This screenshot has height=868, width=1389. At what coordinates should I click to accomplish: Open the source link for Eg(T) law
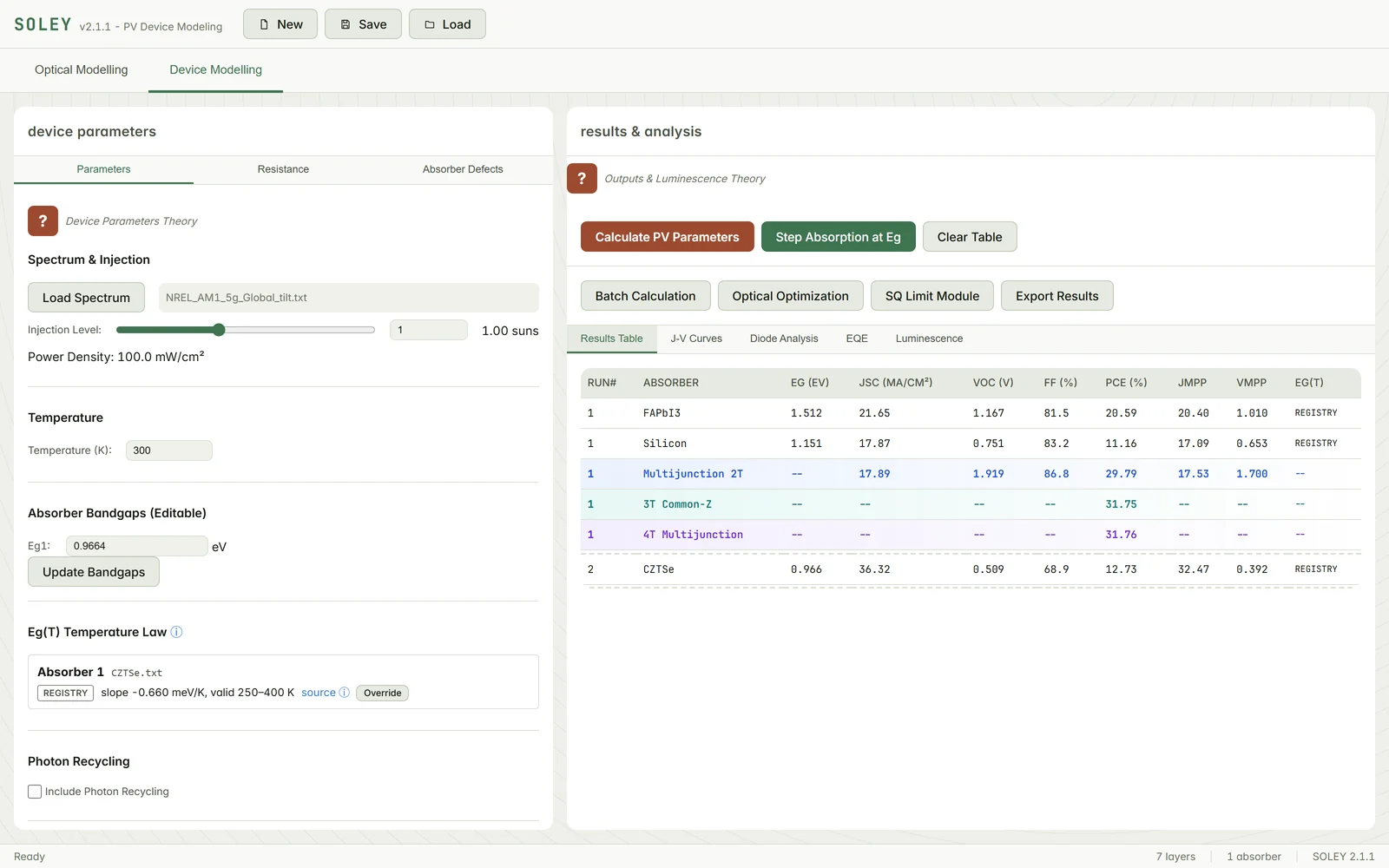pos(319,693)
